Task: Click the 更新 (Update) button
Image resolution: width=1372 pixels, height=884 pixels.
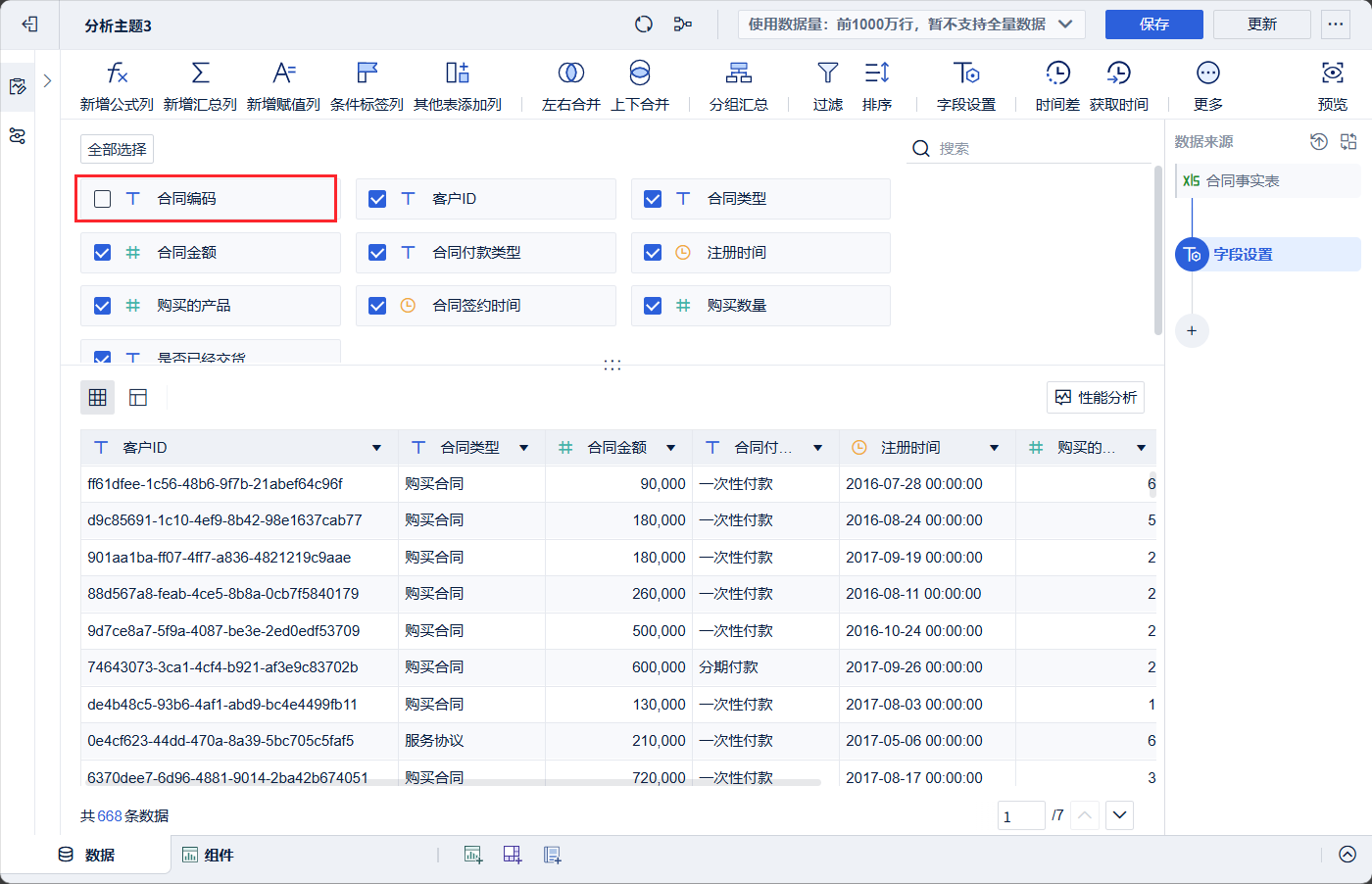Action: tap(1262, 25)
